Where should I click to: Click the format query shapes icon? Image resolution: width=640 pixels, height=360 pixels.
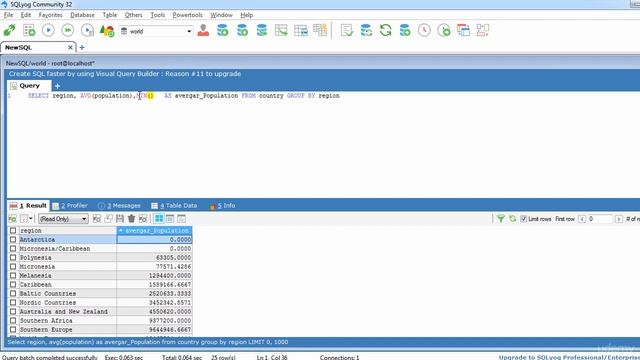[107, 30]
